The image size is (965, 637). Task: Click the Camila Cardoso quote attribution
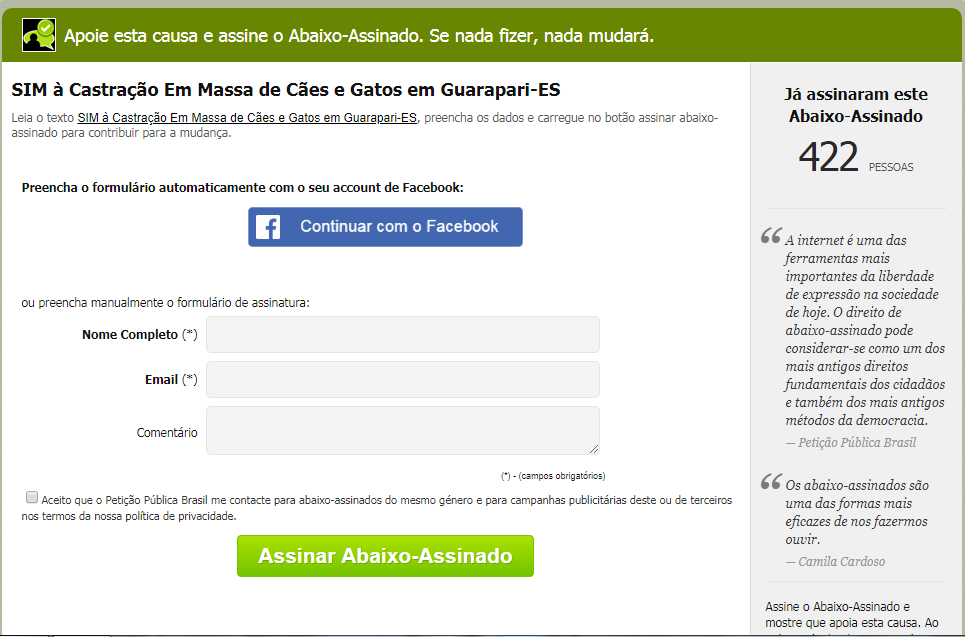[835, 561]
